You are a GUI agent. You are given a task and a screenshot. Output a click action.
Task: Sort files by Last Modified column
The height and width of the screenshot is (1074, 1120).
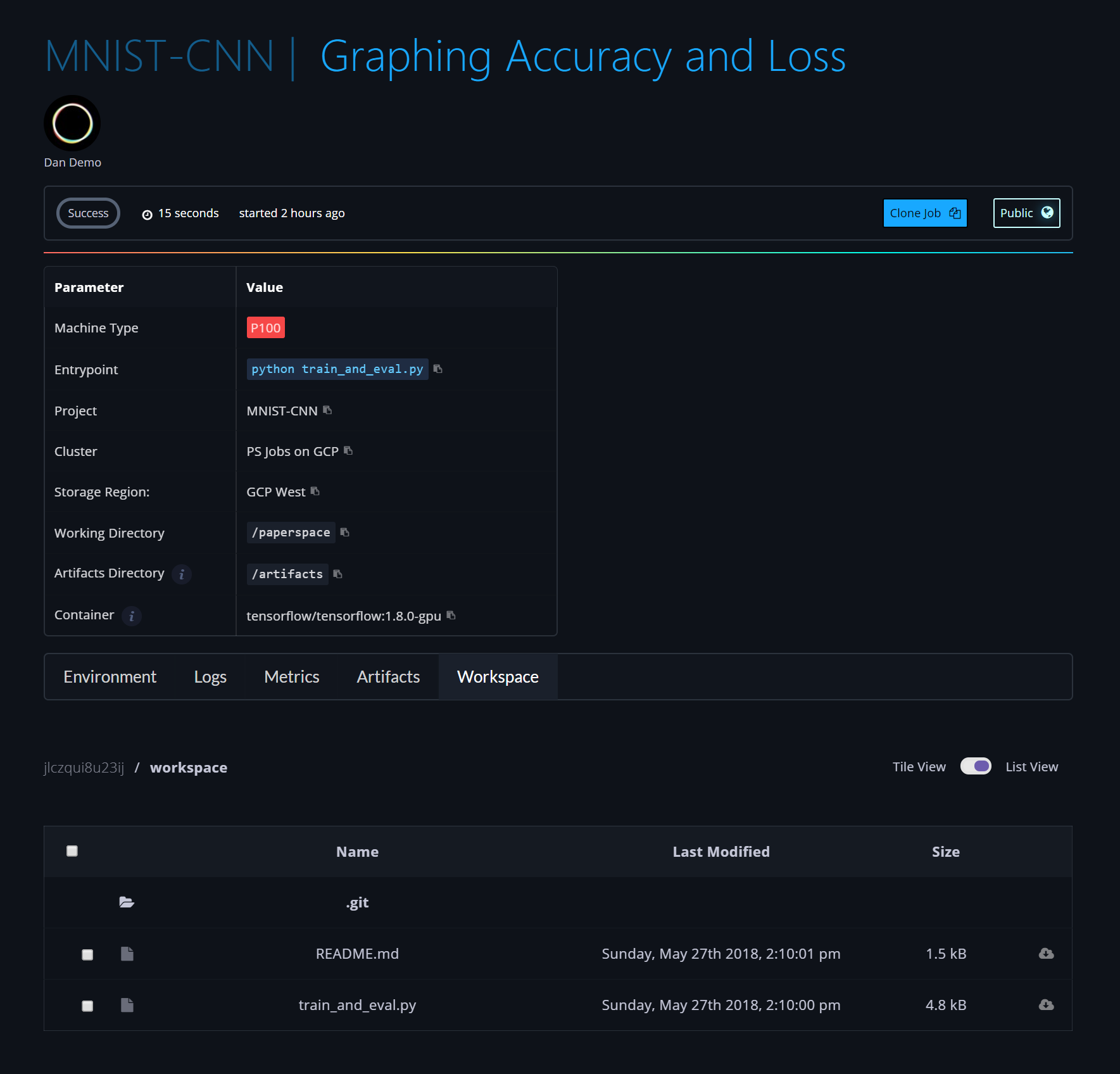(721, 852)
